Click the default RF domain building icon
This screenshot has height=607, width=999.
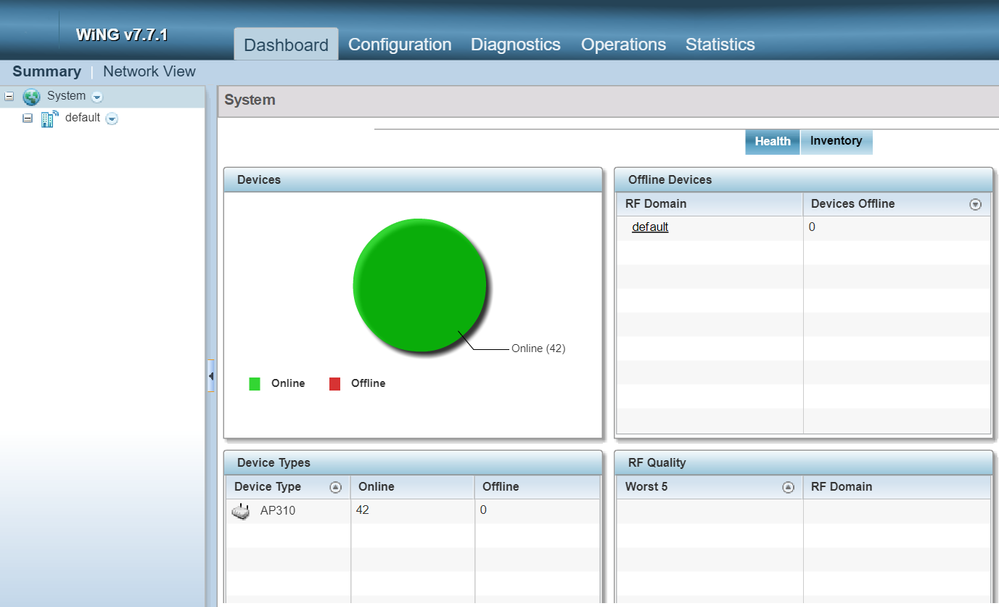(50, 119)
